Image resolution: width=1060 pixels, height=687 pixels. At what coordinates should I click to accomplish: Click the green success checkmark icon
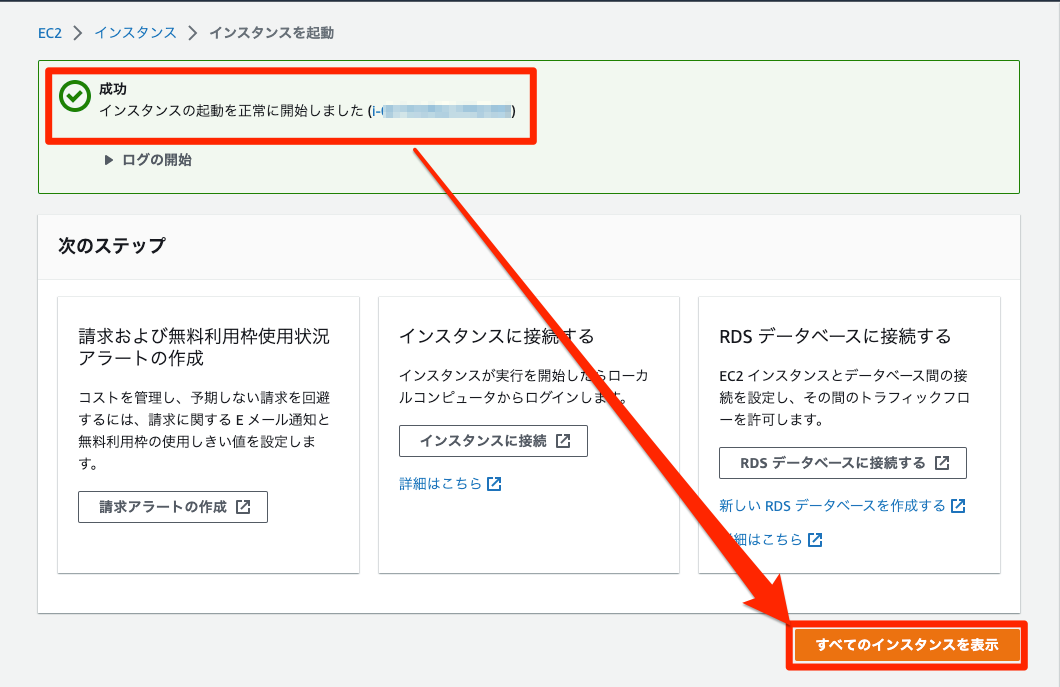(x=75, y=96)
